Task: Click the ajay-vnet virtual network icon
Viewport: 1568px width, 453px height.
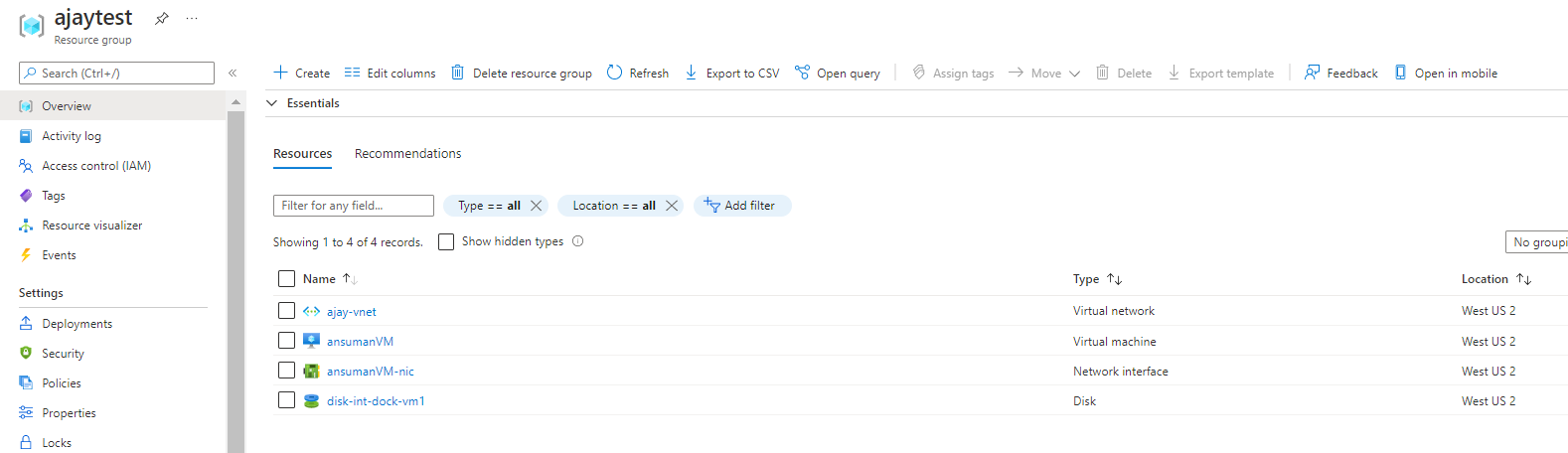Action: tap(311, 311)
